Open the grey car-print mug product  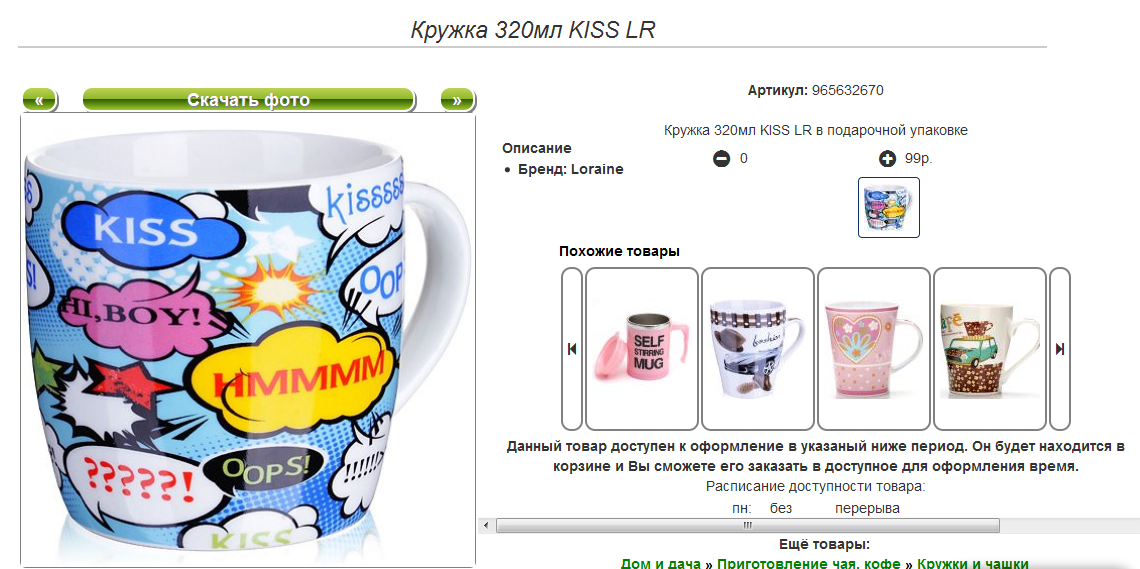[758, 349]
